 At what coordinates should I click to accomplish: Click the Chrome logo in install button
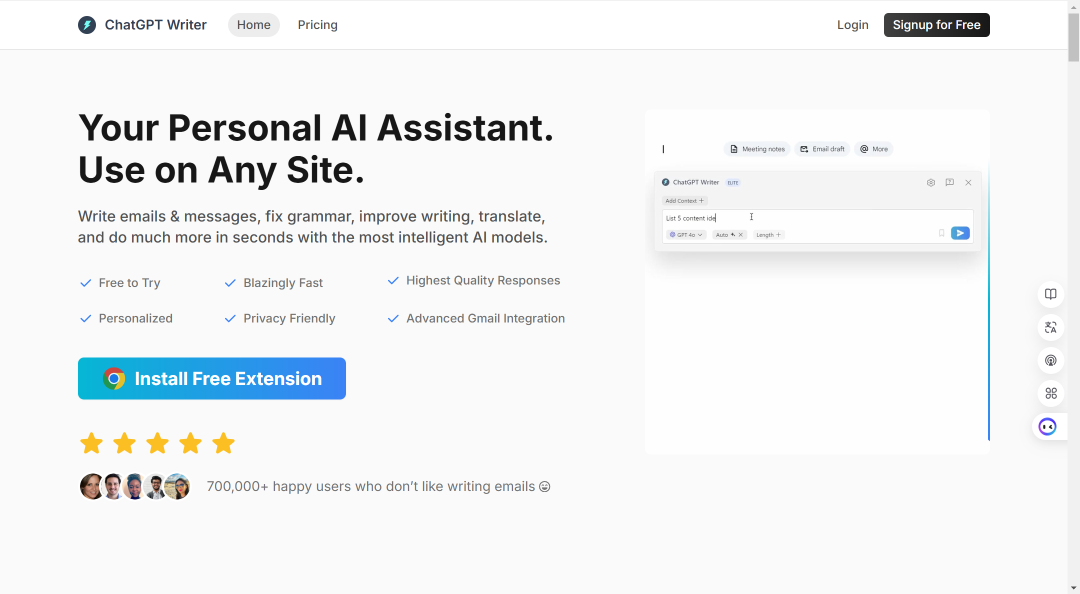pos(114,378)
